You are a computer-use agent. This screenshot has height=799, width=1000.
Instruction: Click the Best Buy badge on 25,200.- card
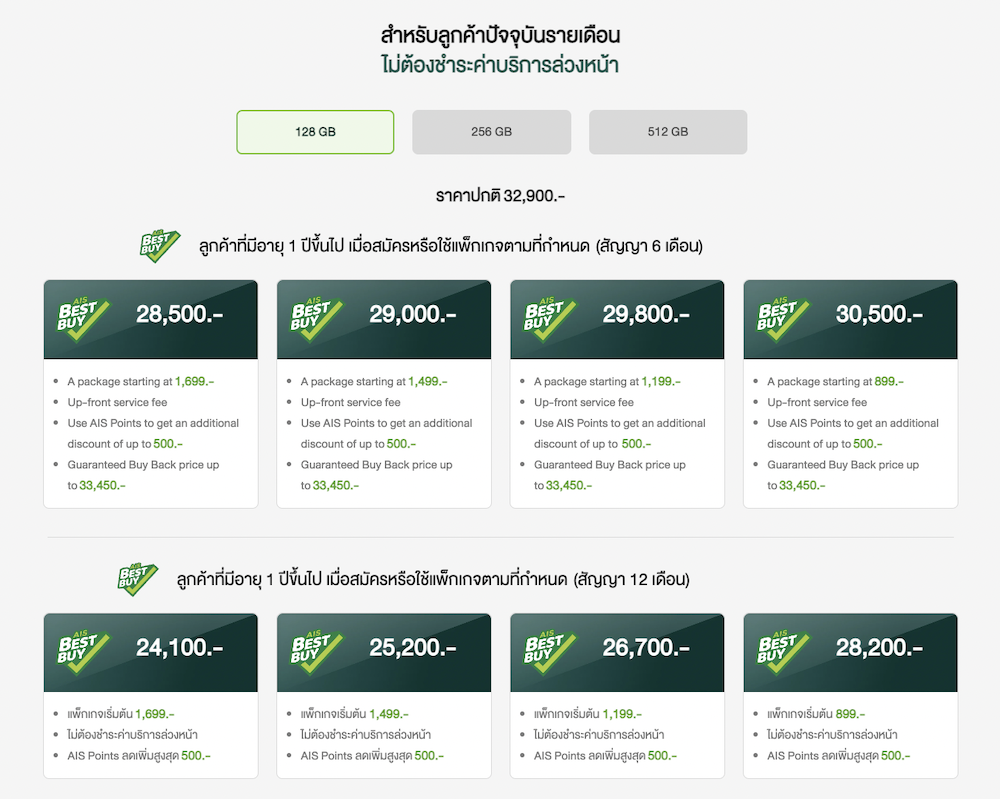318,650
